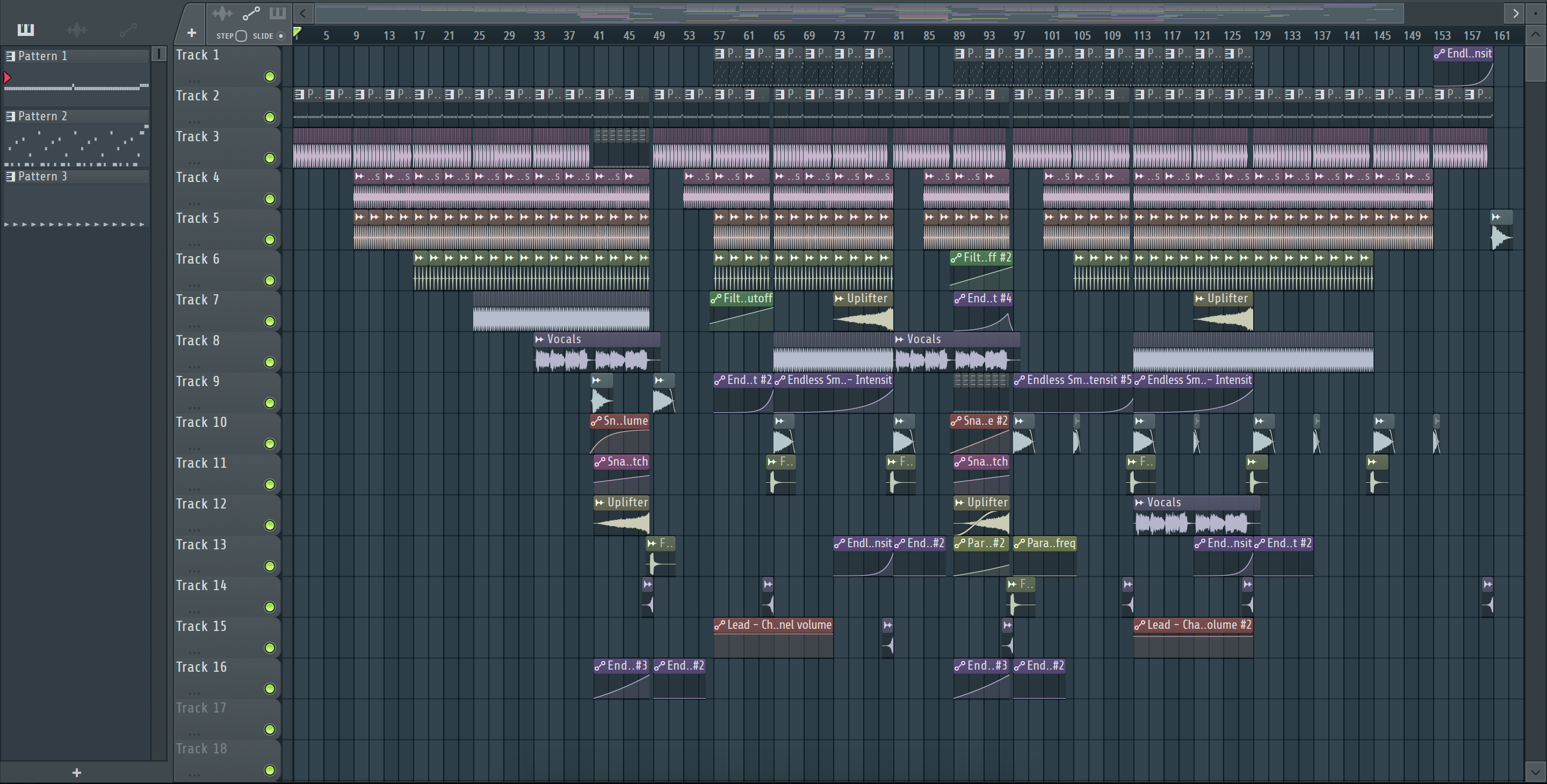The height and width of the screenshot is (784, 1547).
Task: Set the audio clip focus in the playlist header
Action: point(222,13)
